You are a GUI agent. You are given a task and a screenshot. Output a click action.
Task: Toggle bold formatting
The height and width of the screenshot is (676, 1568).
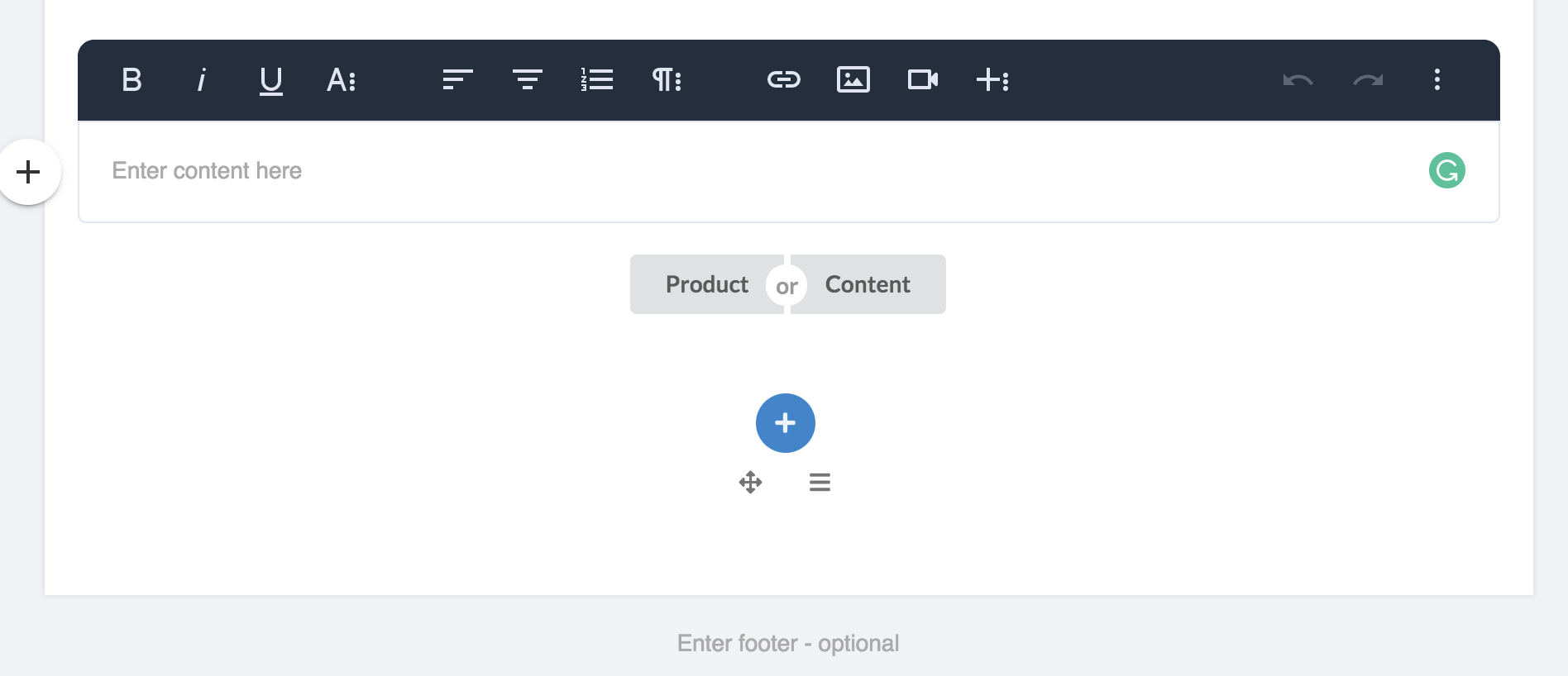[x=131, y=80]
